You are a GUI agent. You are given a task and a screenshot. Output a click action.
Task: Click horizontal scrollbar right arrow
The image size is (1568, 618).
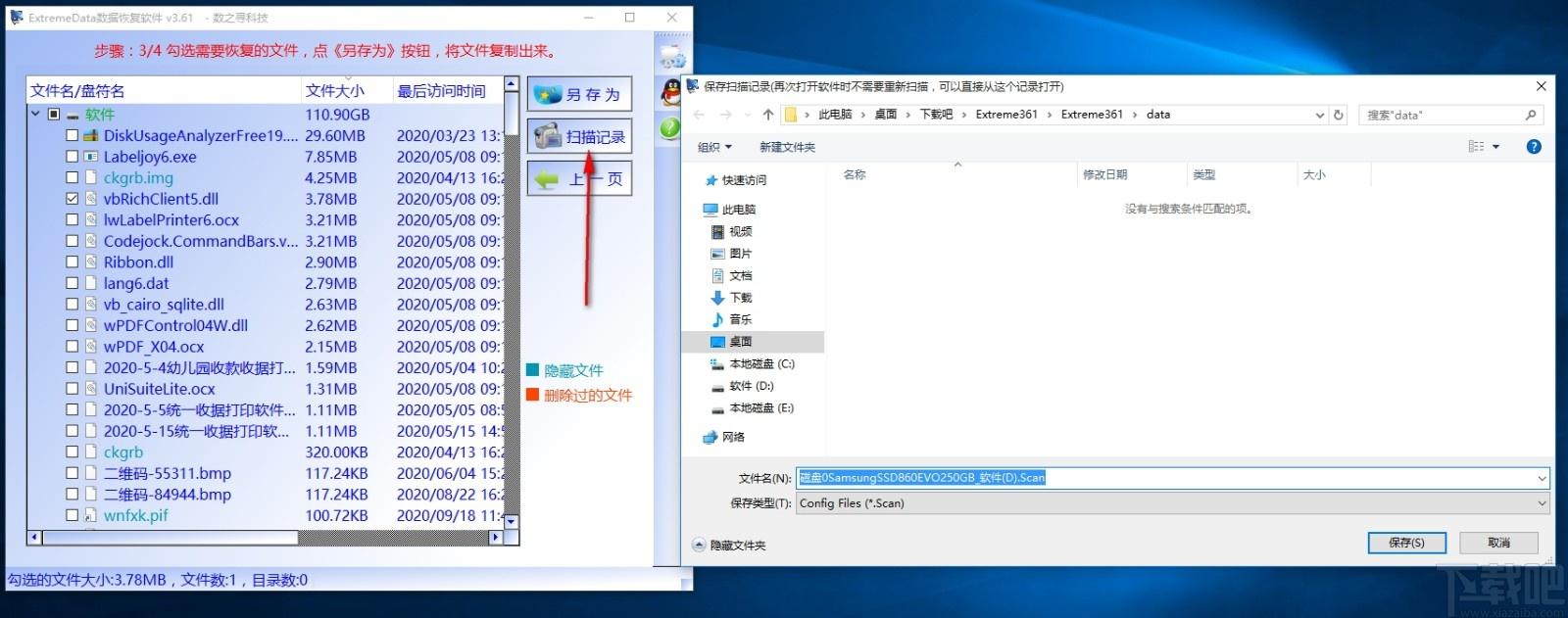pos(495,538)
